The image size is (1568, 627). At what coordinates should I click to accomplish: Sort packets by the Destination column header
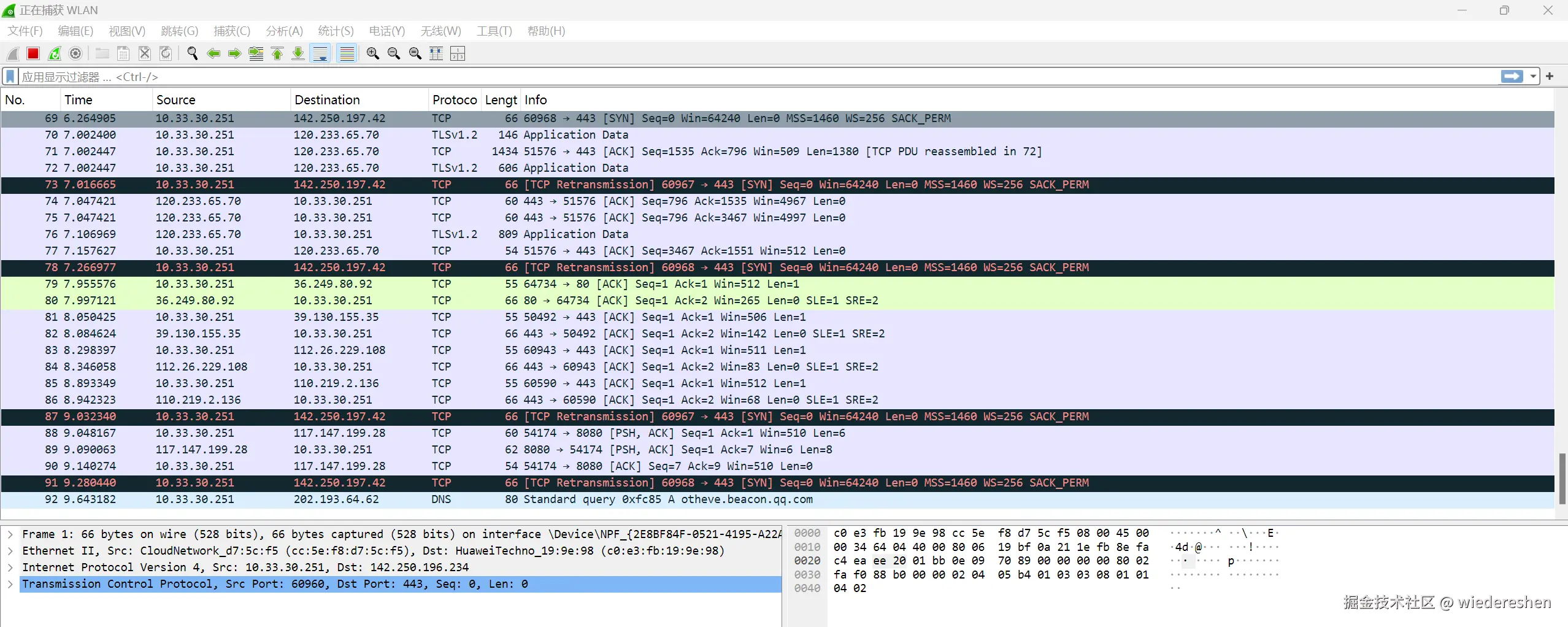[x=359, y=100]
